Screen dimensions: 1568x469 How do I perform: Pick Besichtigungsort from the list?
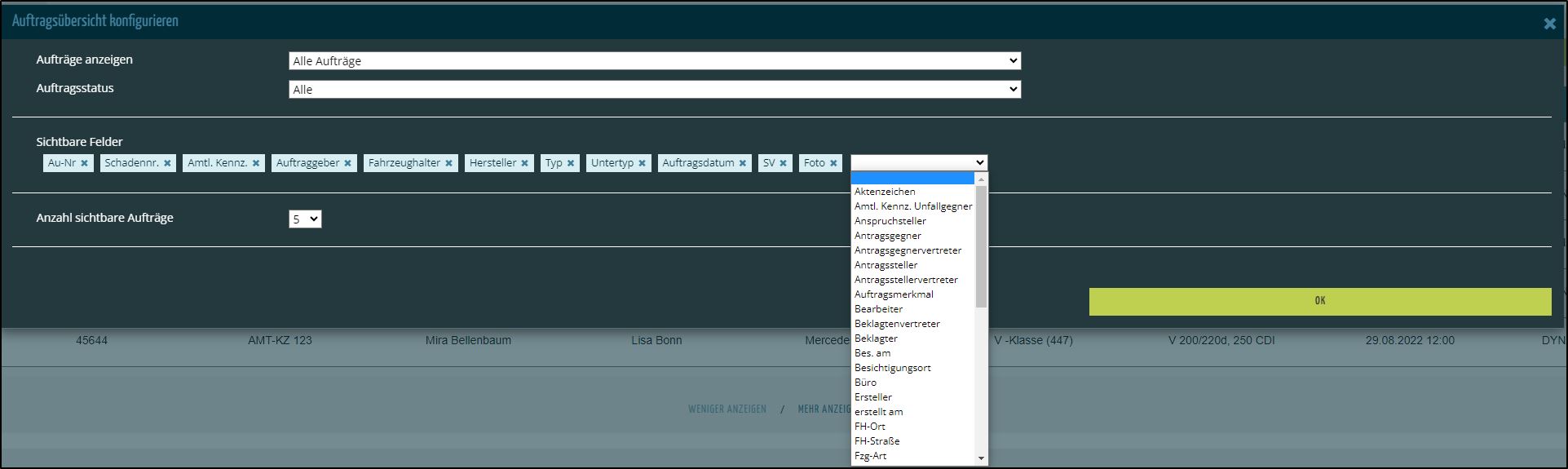click(892, 368)
